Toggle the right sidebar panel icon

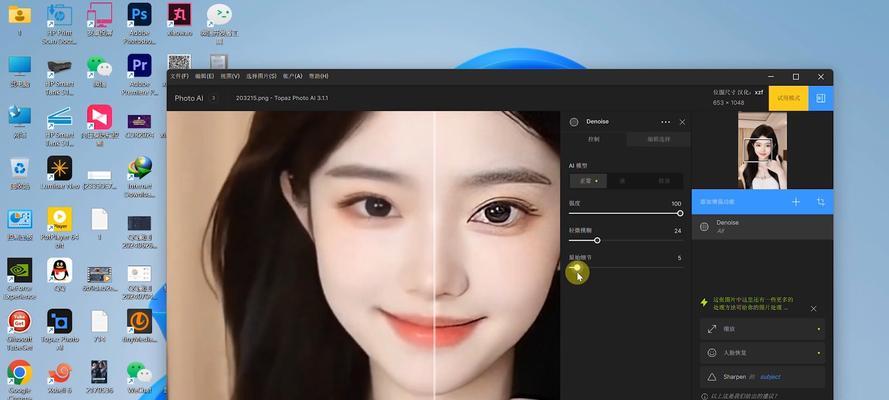820,98
